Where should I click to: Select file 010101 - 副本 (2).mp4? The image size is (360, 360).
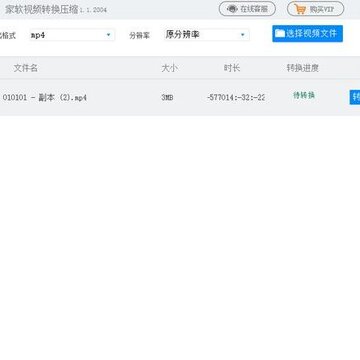point(45,98)
